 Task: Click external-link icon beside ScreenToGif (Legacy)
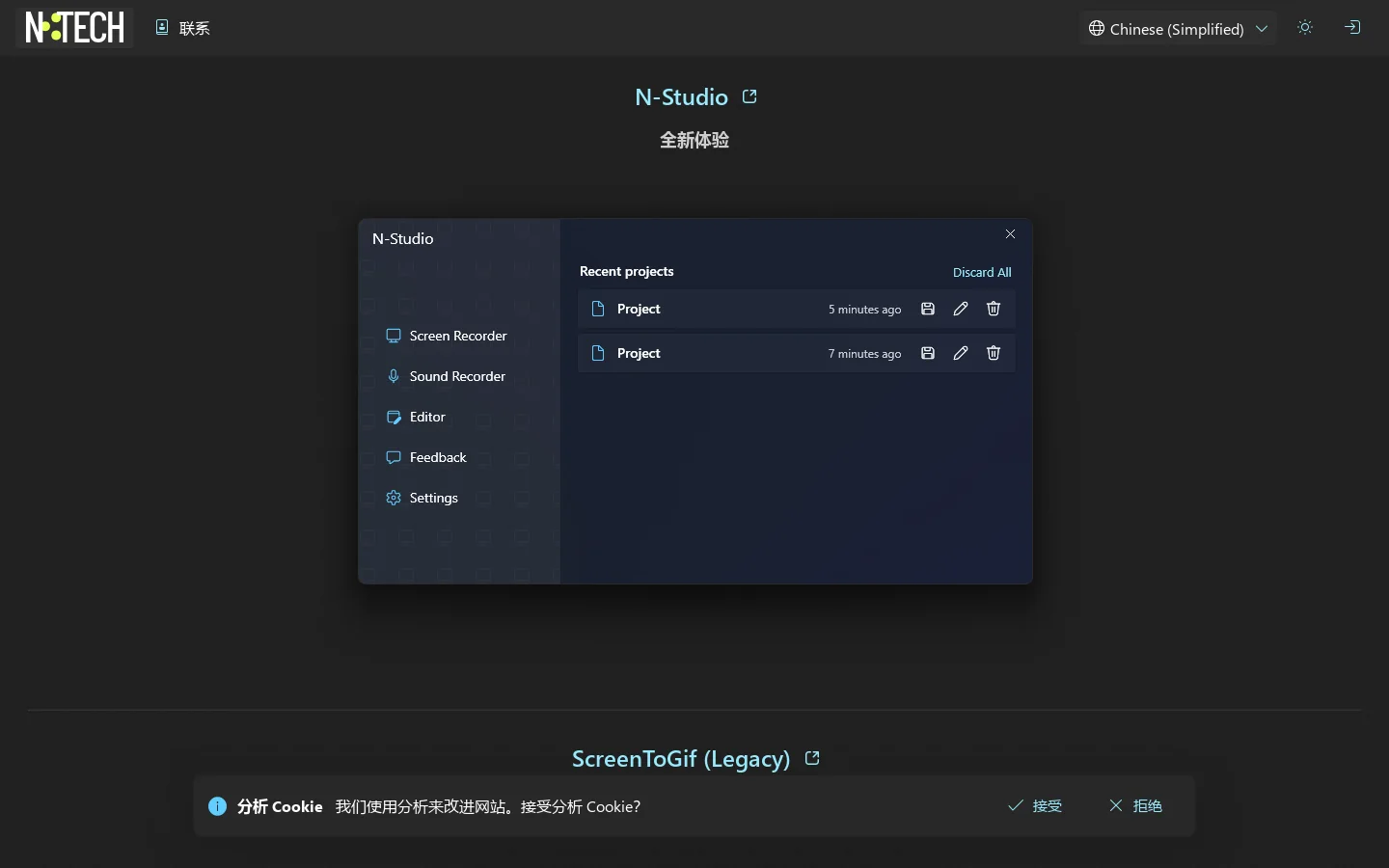(x=812, y=758)
